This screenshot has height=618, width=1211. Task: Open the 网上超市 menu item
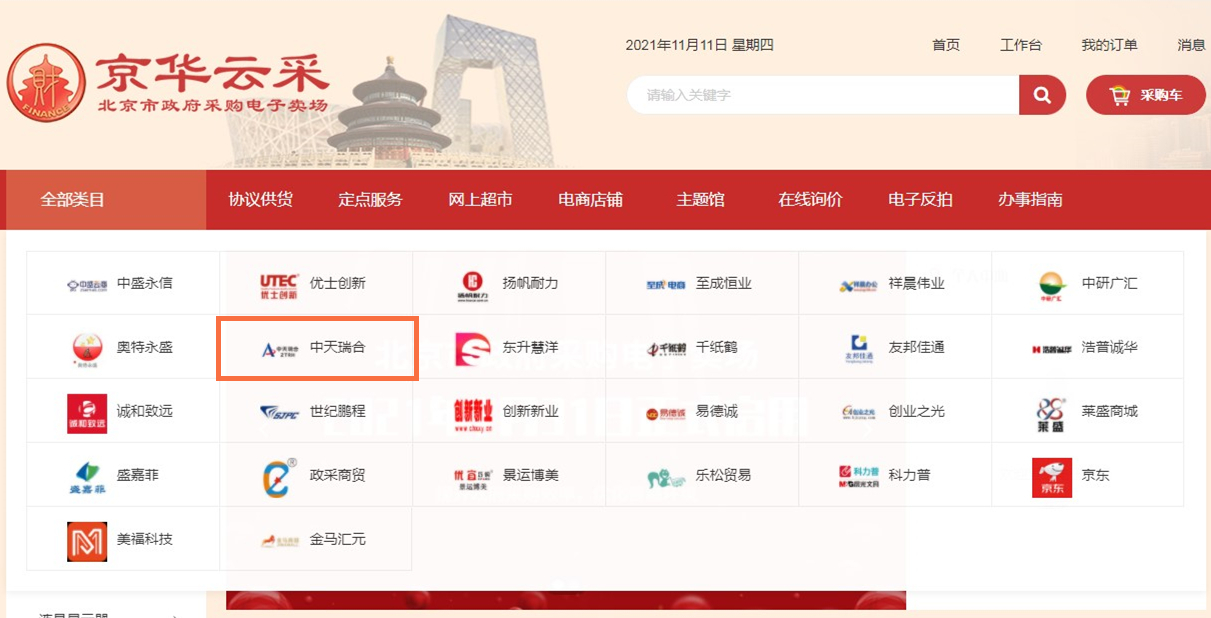point(480,200)
